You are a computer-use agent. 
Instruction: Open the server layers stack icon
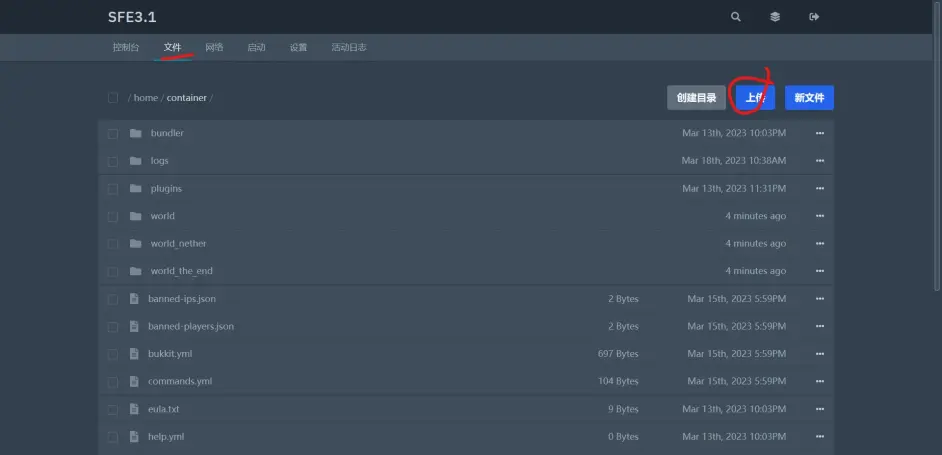coord(775,17)
